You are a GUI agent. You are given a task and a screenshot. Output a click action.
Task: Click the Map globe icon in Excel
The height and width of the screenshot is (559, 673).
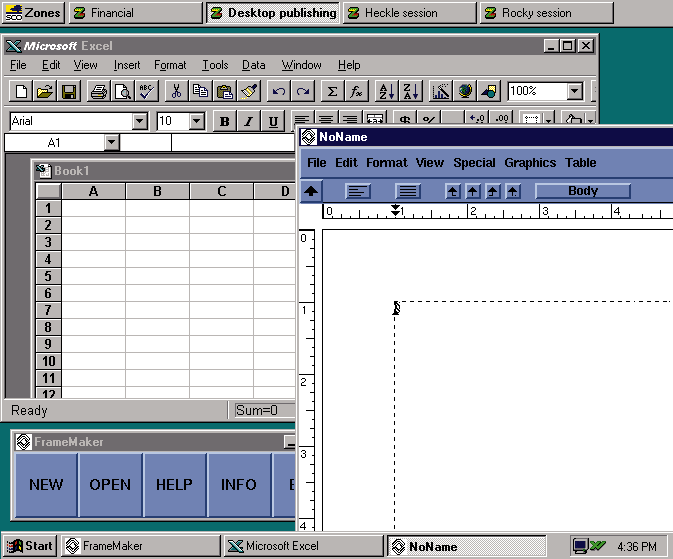pos(464,91)
